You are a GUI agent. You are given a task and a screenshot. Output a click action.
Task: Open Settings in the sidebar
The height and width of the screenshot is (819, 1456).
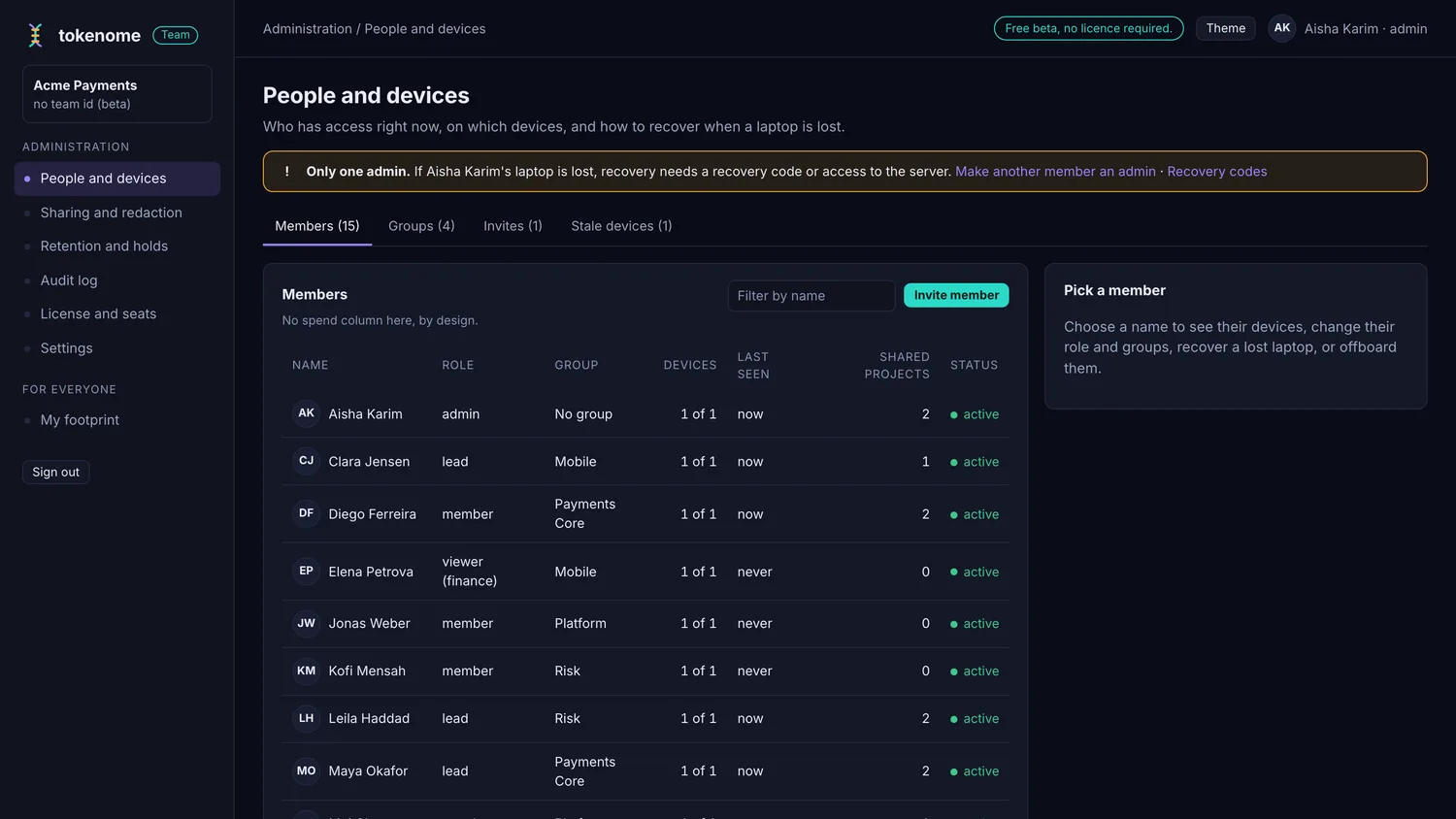[117, 348]
